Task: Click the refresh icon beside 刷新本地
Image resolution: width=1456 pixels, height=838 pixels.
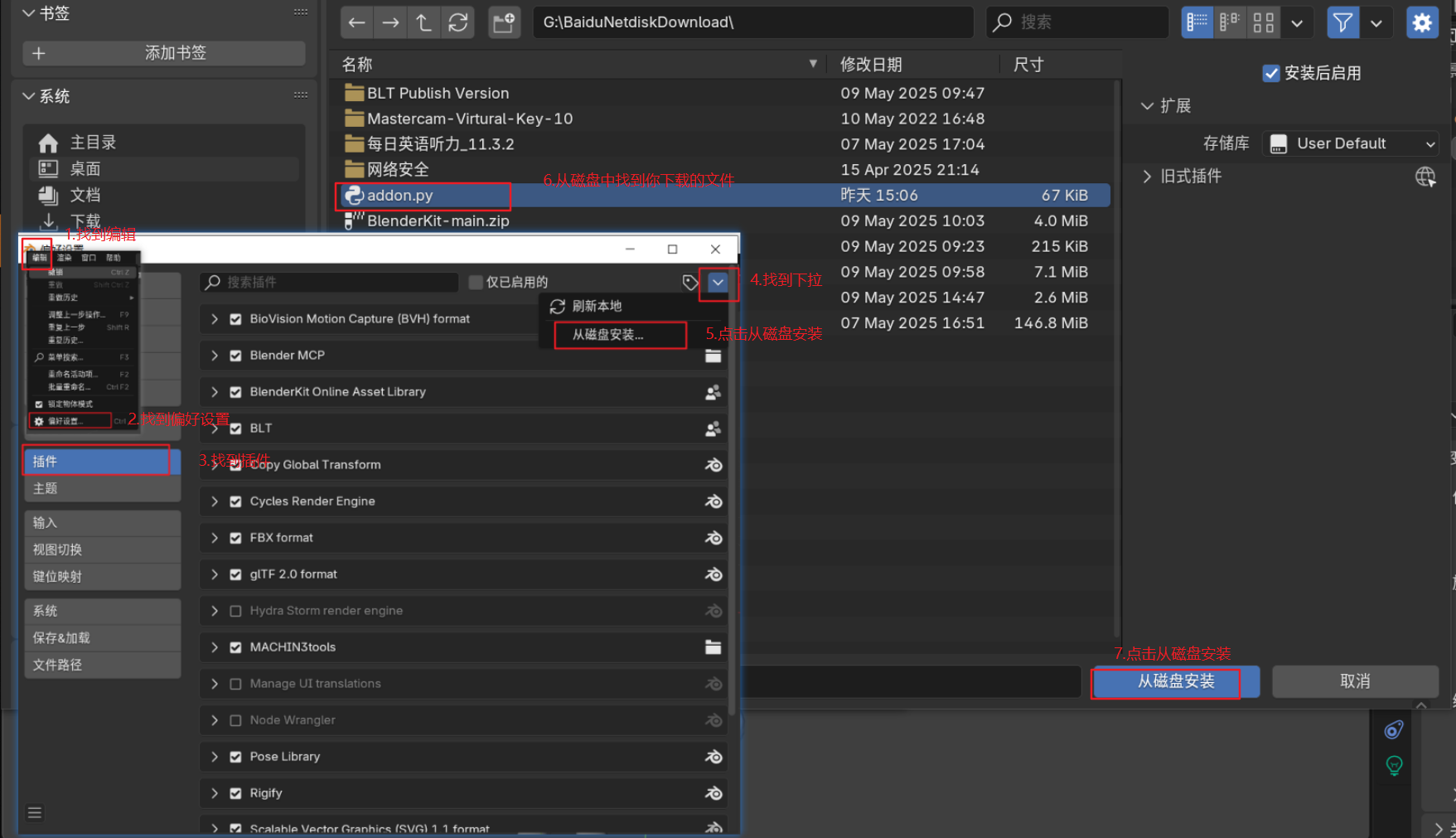Action: coord(558,307)
